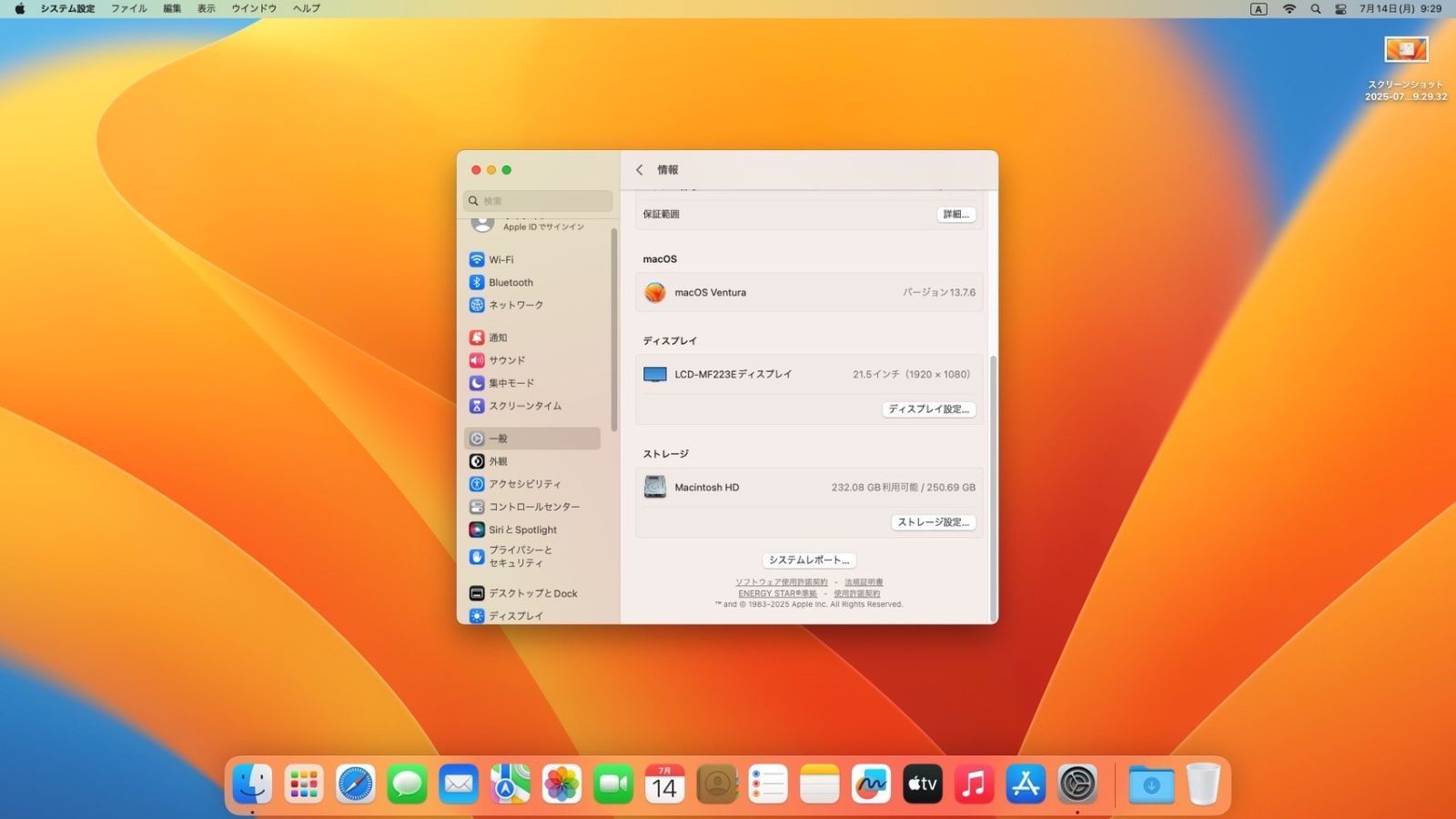The width and height of the screenshot is (1456, 819).
Task: Open the ファイル menu
Action: pos(129,8)
